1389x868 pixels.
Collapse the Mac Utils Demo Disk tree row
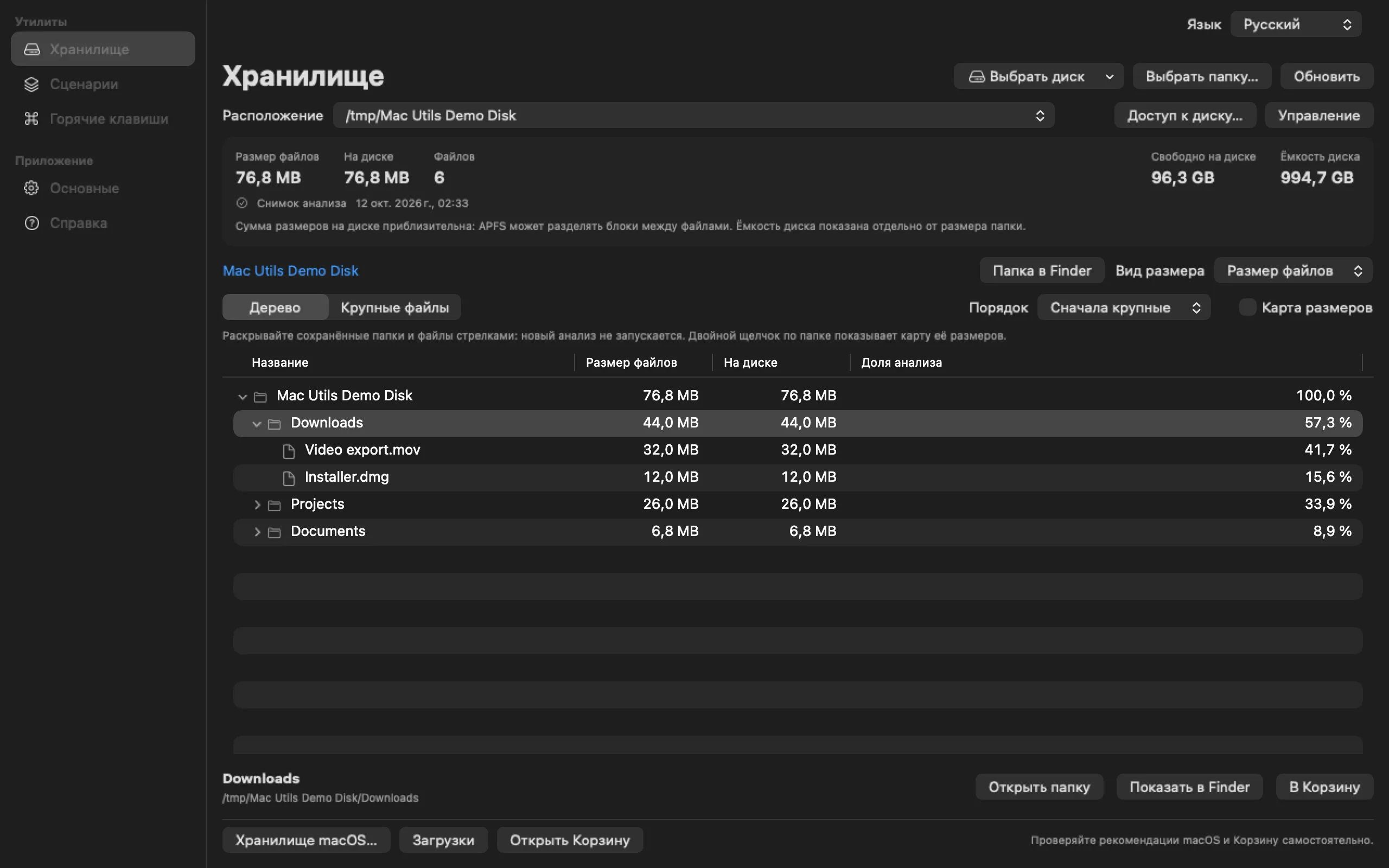pyautogui.click(x=242, y=397)
